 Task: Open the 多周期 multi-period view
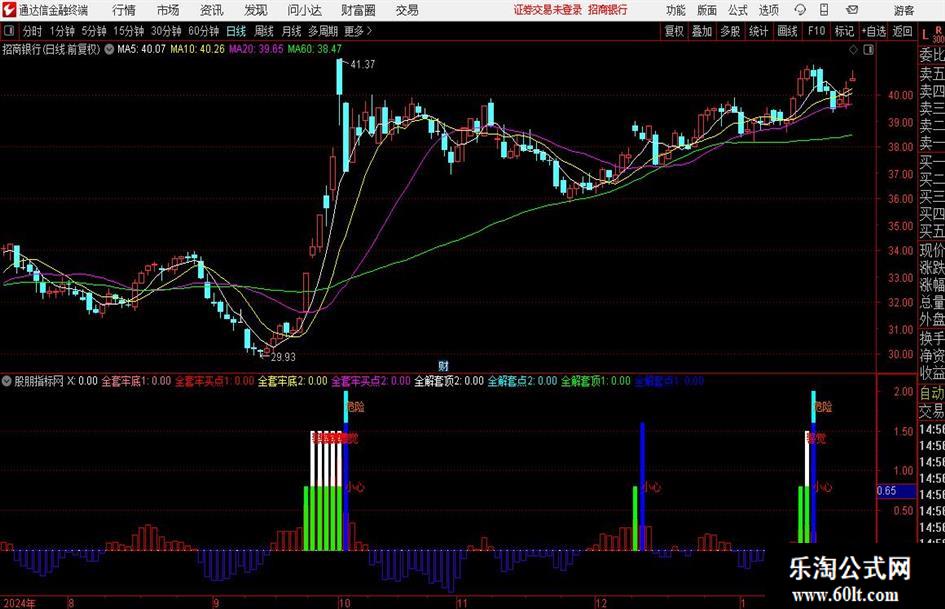click(323, 31)
